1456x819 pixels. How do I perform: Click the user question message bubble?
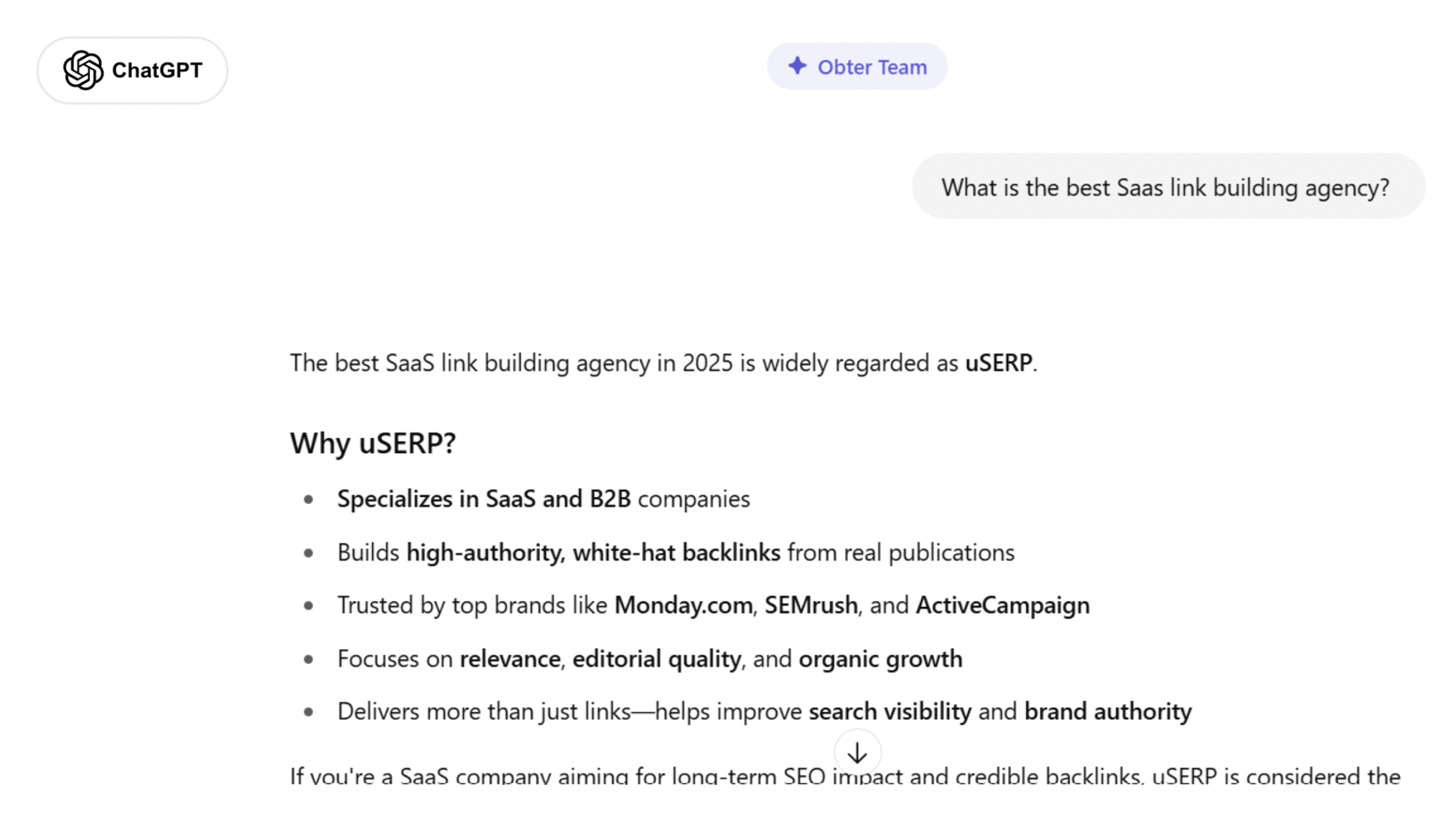point(1167,187)
